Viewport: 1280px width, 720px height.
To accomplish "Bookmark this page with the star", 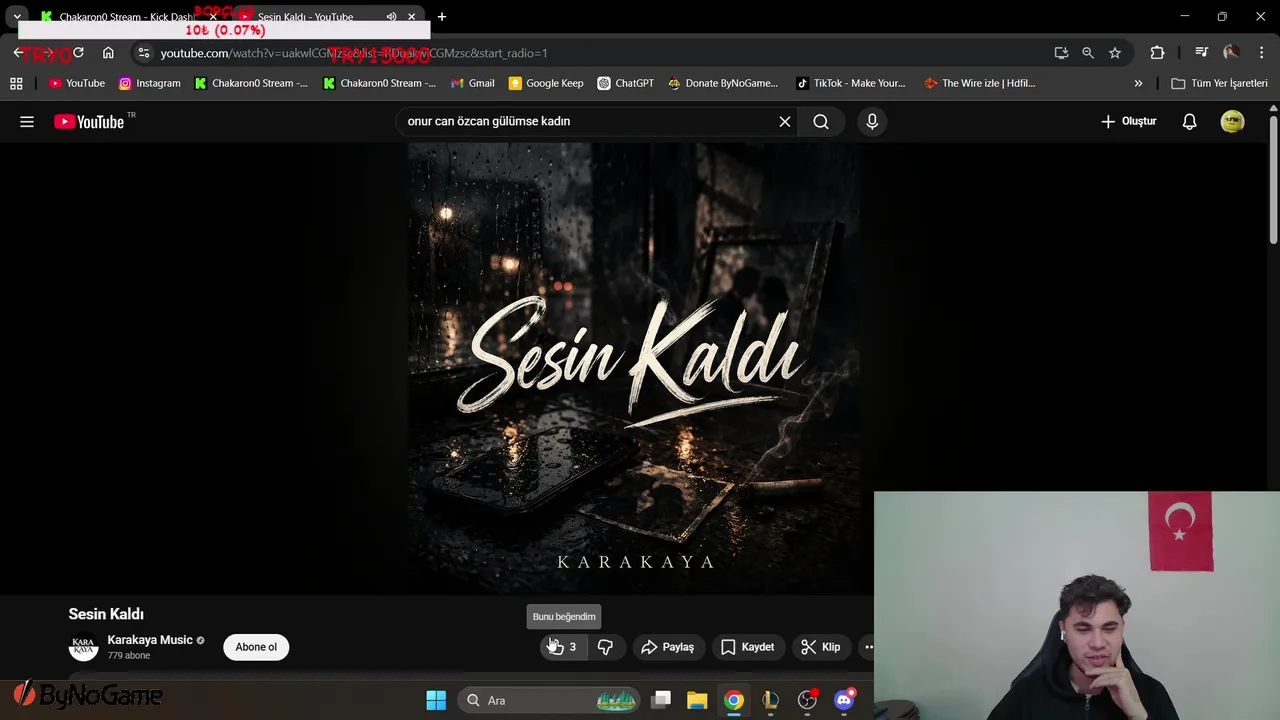I will pyautogui.click(x=1115, y=53).
